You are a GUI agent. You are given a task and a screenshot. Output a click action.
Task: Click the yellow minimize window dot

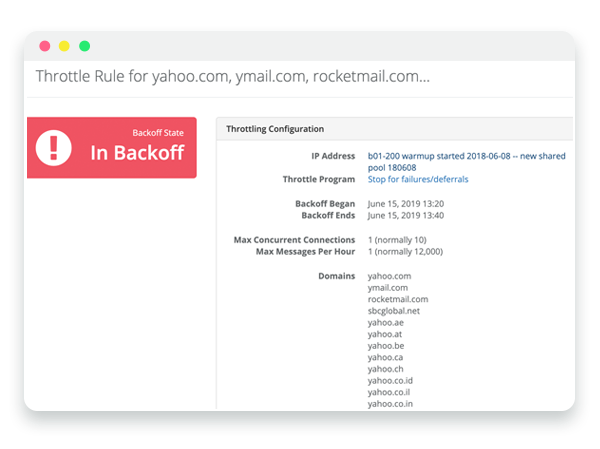coord(64,46)
